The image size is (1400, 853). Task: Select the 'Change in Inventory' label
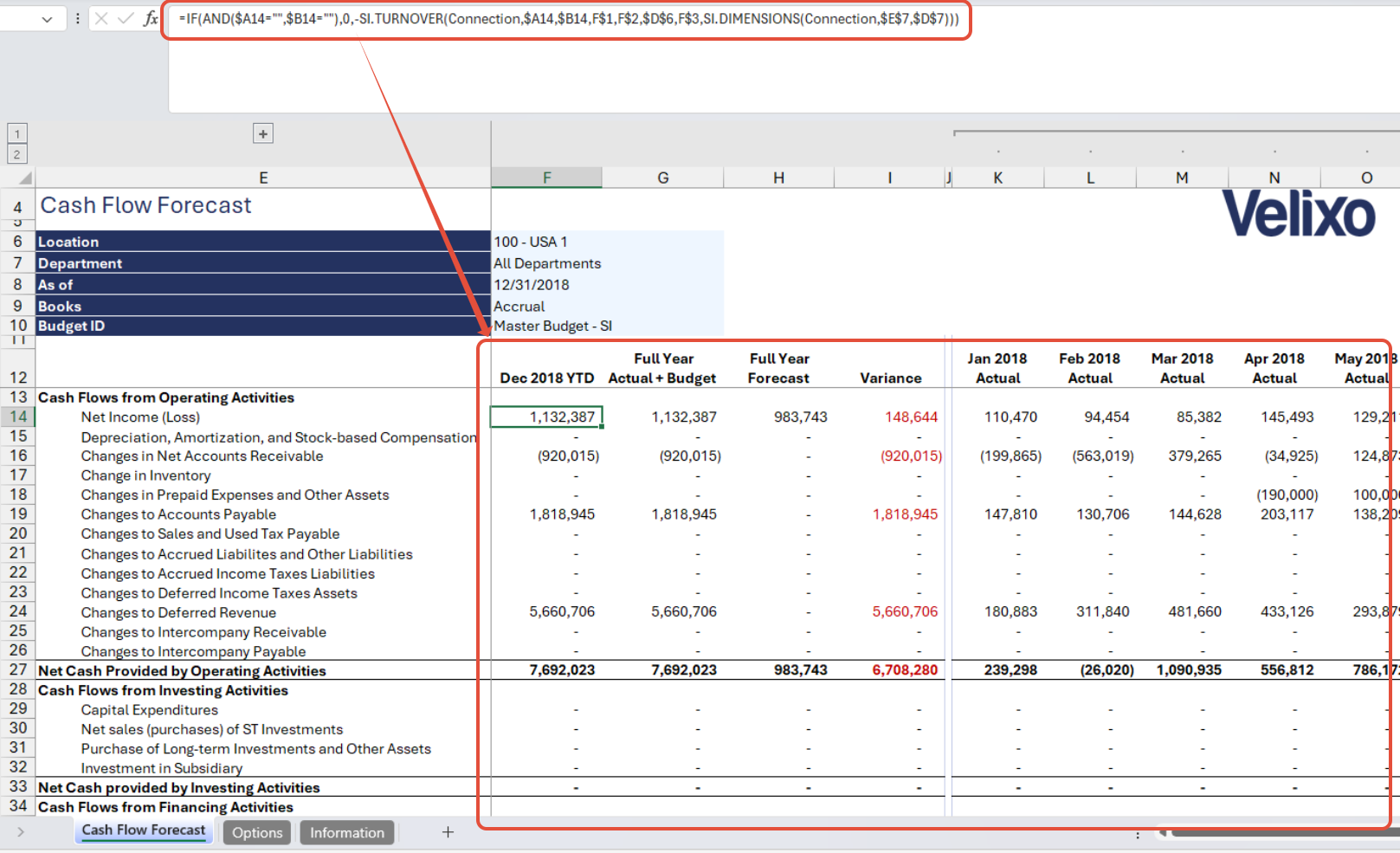pyautogui.click(x=145, y=475)
